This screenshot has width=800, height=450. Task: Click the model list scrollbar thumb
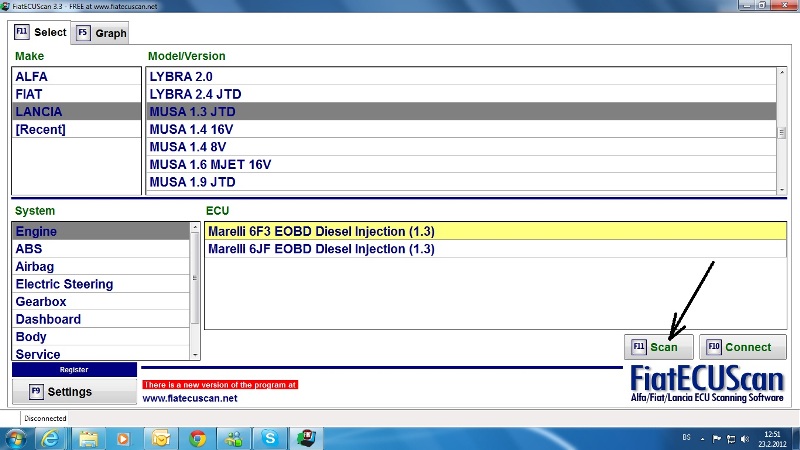point(781,133)
